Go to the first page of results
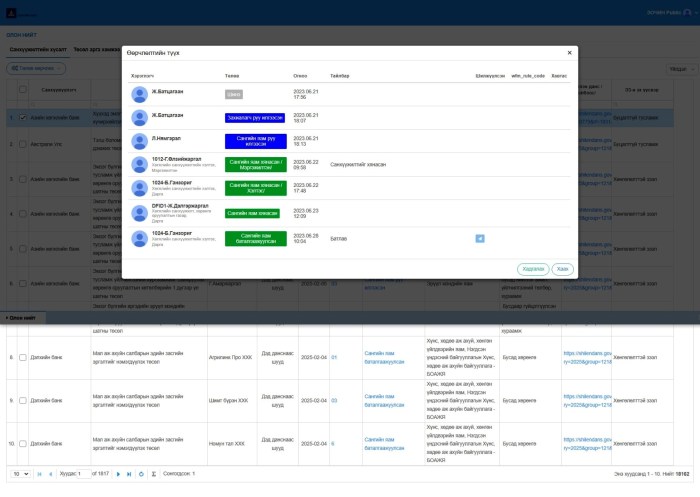The height and width of the screenshot is (497, 700). point(39,474)
